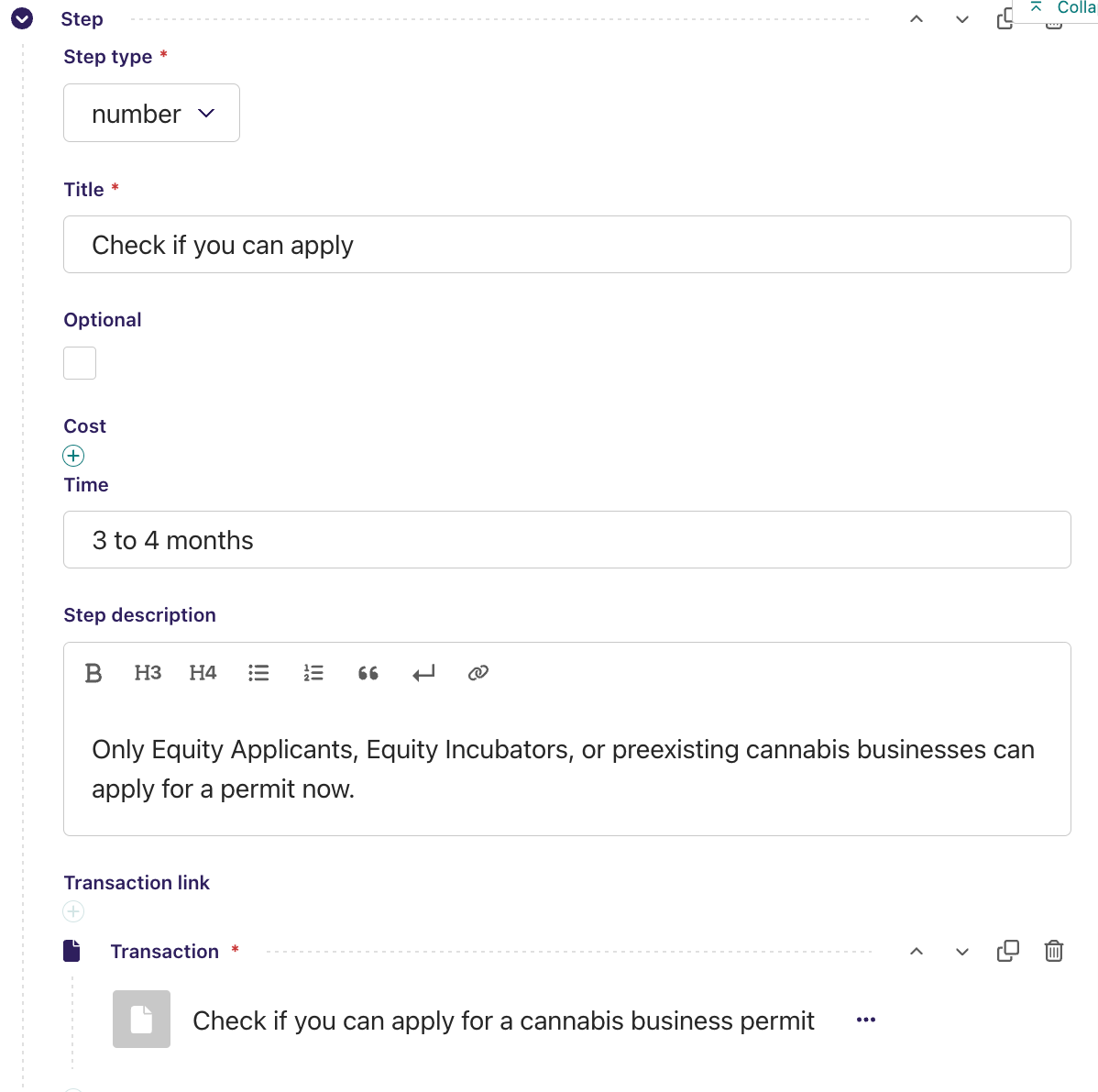Apply H4 heading in description toolbar
Viewport: 1098px width, 1092px height.
tap(203, 673)
